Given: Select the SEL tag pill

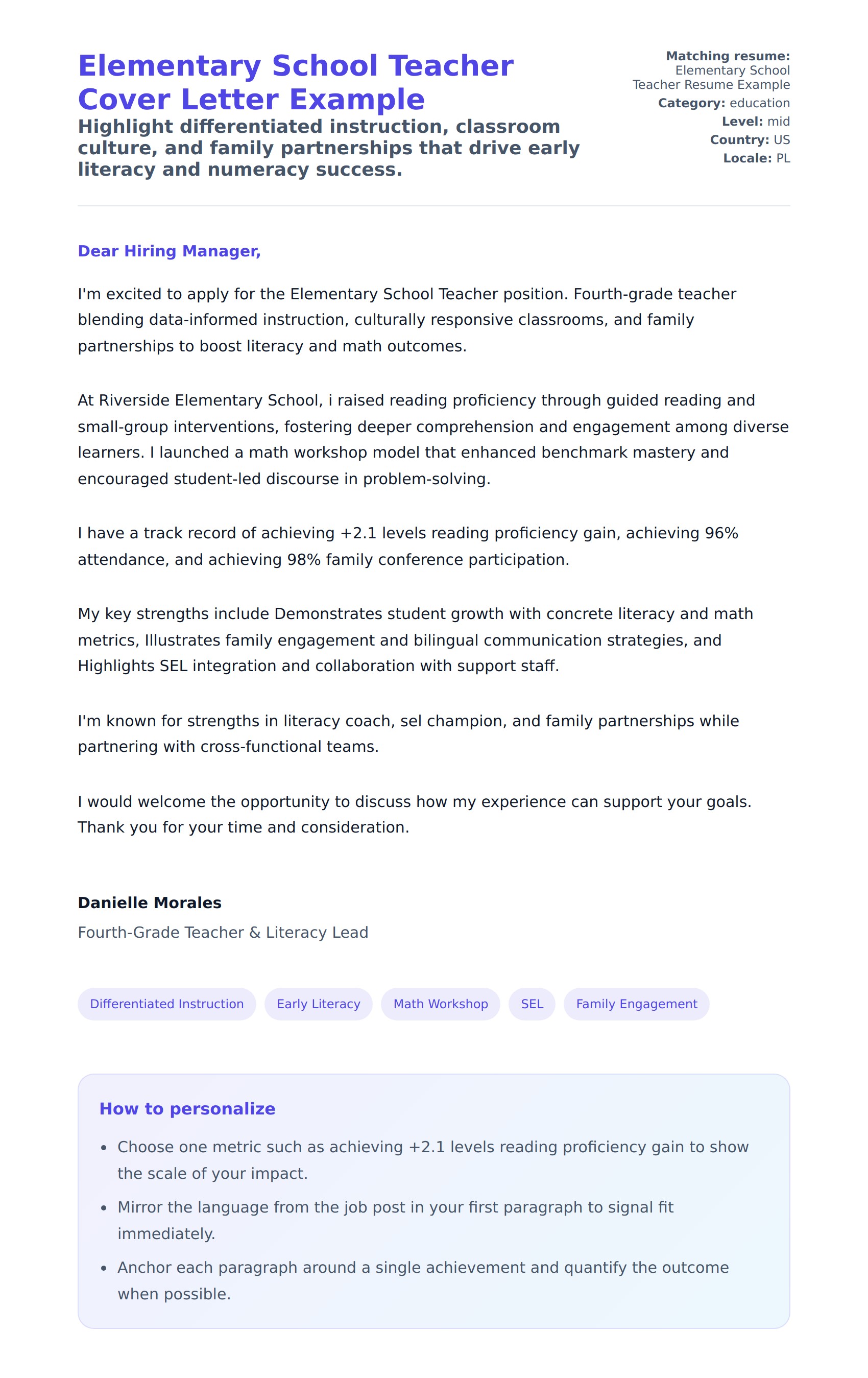Looking at the screenshot, I should coord(532,1004).
